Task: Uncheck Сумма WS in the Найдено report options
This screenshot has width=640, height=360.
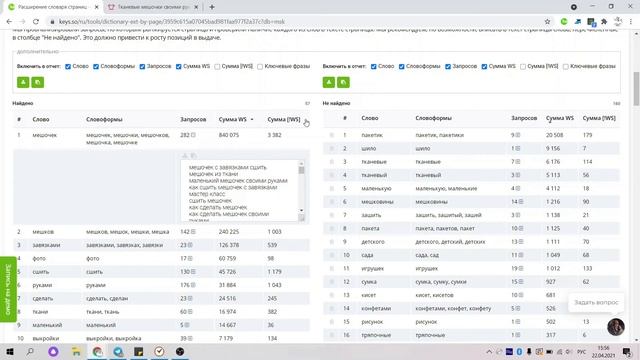Action: (178, 67)
